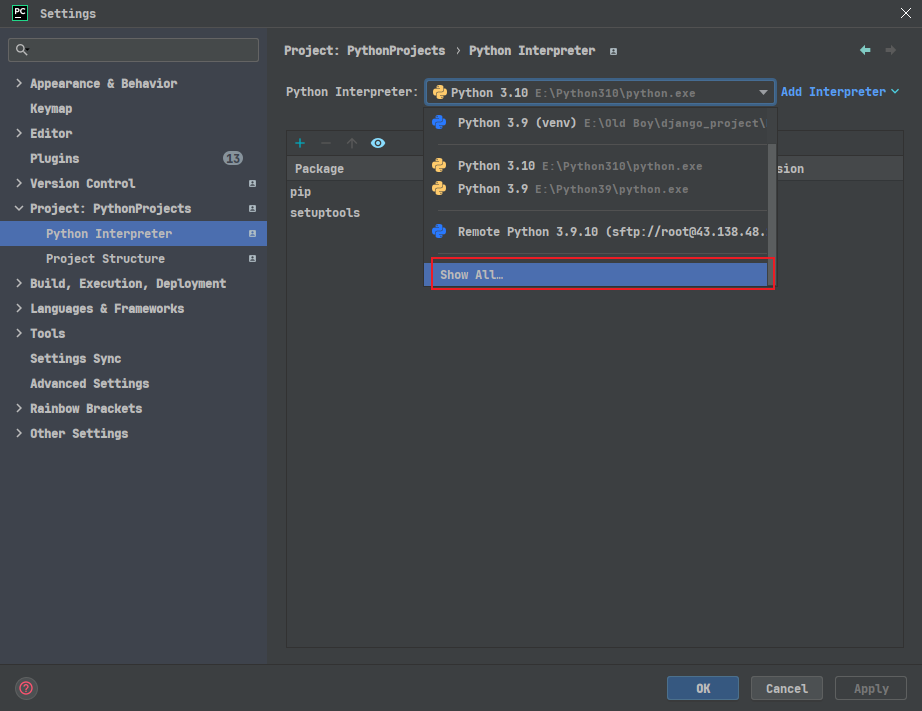Click the help question mark icon
Image resolution: width=922 pixels, height=711 pixels.
coord(26,688)
